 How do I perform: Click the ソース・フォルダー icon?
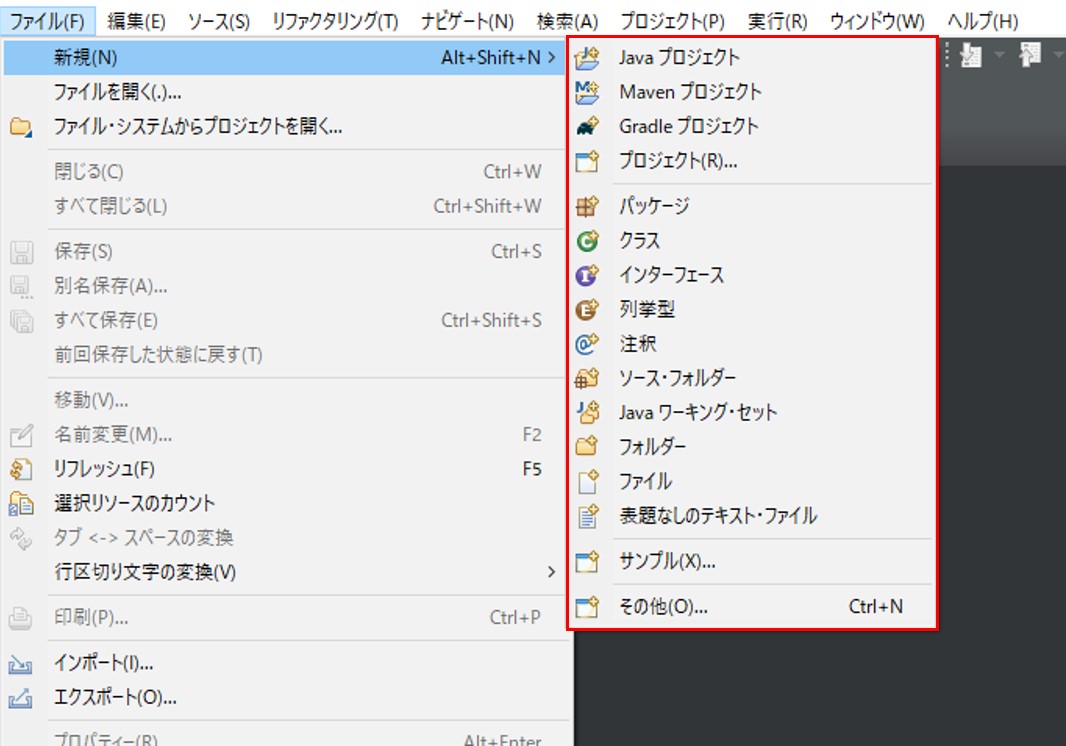pyautogui.click(x=587, y=378)
